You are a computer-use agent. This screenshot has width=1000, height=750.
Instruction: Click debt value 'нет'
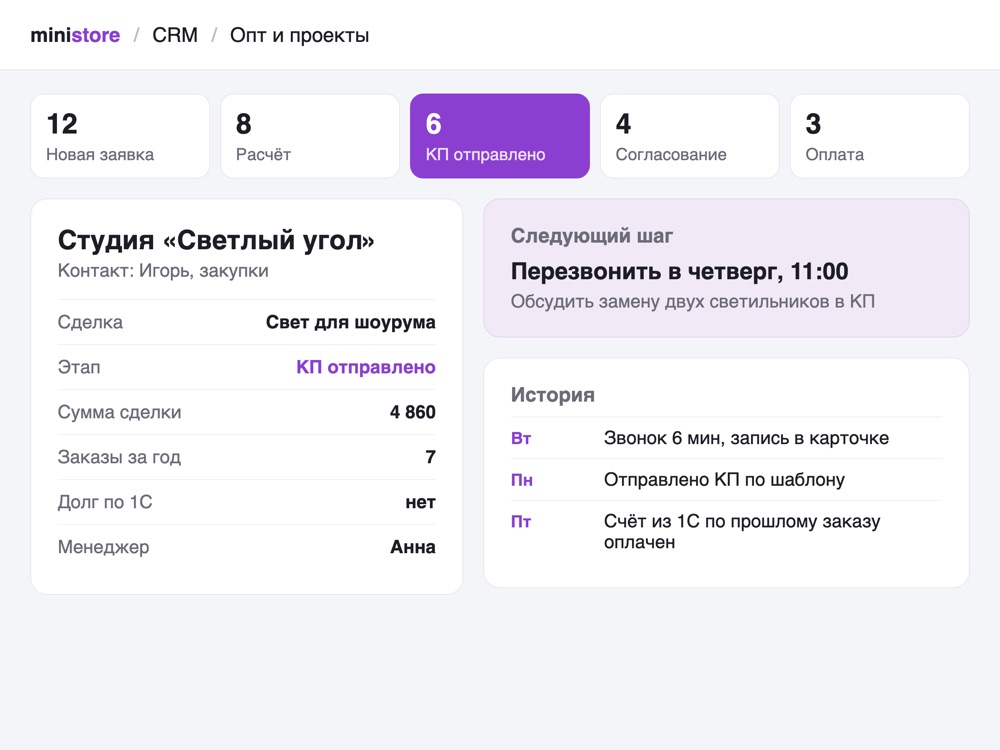pyautogui.click(x=420, y=503)
